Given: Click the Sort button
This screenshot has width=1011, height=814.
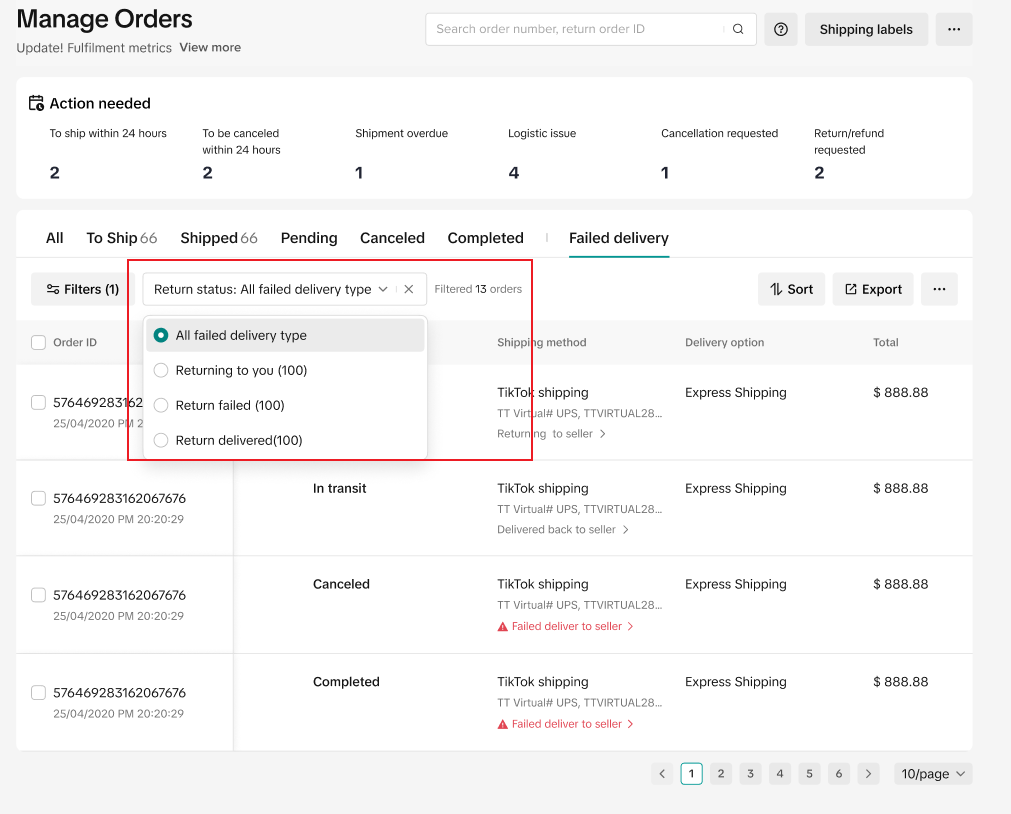Looking at the screenshot, I should coord(791,289).
